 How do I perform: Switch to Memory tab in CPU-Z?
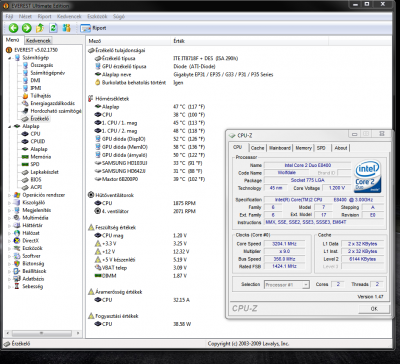(303, 148)
